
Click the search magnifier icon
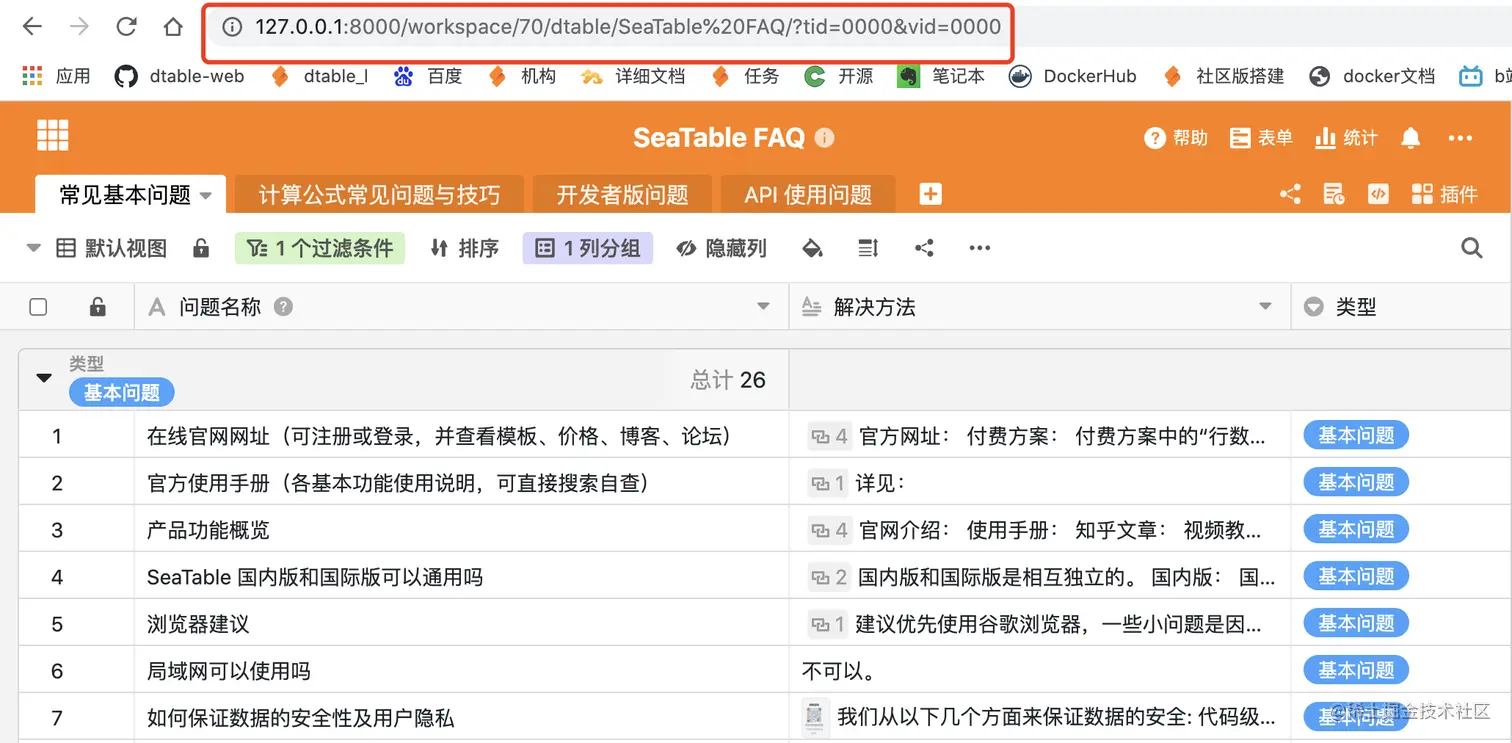pos(1471,248)
